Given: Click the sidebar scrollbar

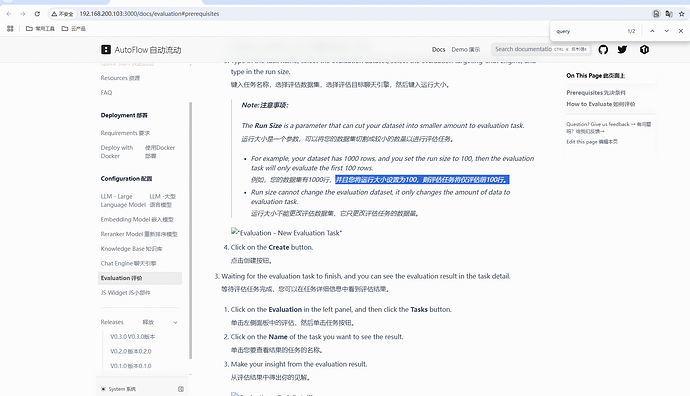Looking at the screenshot, I should 191,230.
